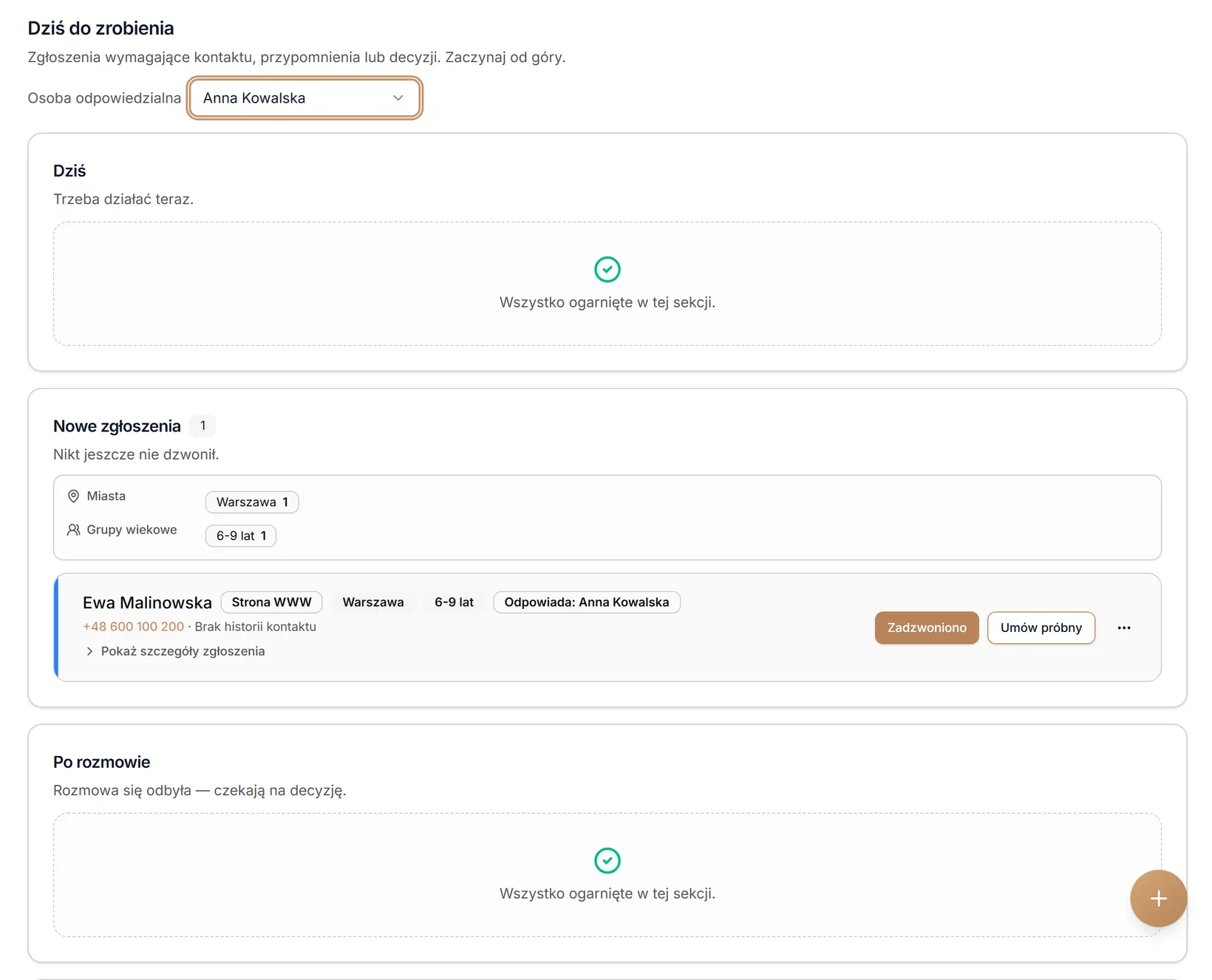Click the Ewa Malinowska name
Viewport: 1212px width, 980px height.
coord(147,602)
